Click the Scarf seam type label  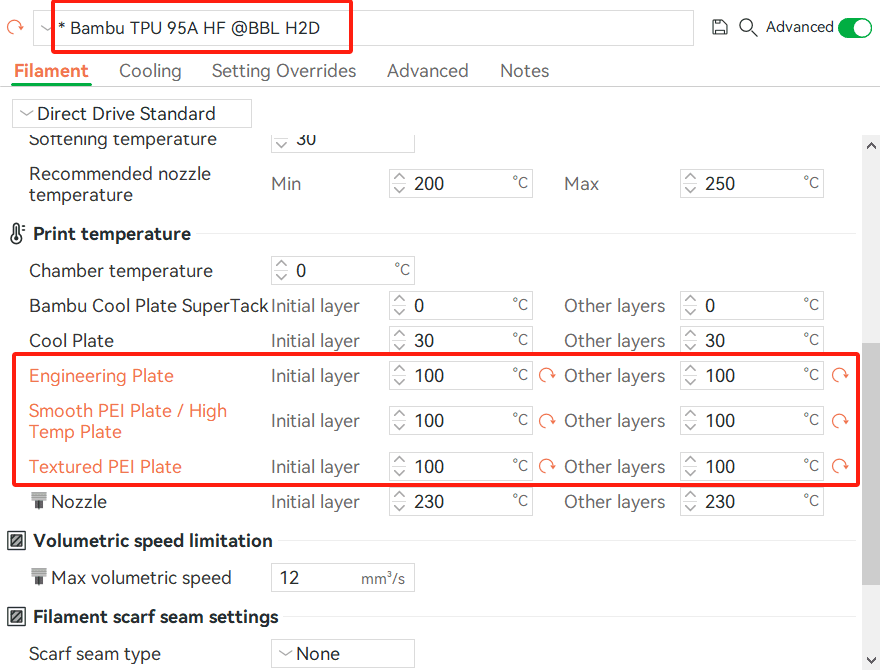(95, 654)
